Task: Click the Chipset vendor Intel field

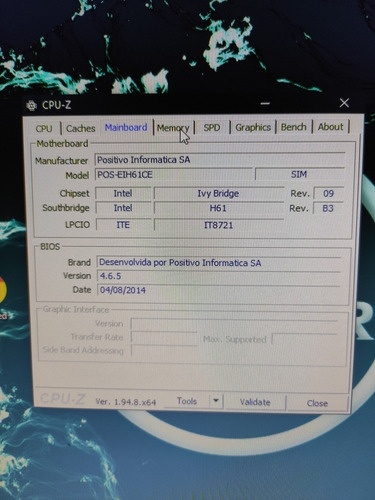Action: coord(123,193)
